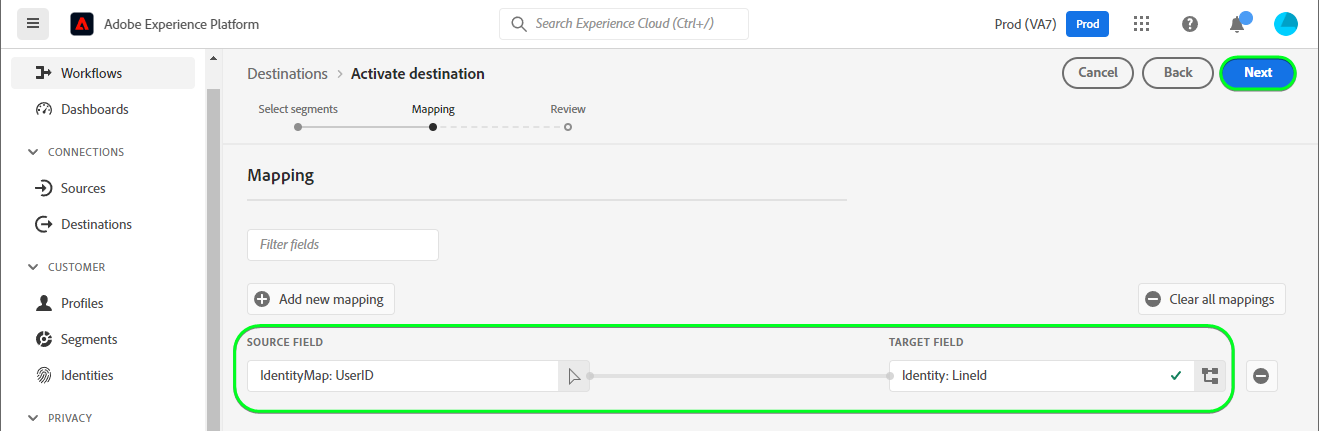Open the help question mark icon
This screenshot has height=431, width=1319.
coord(1190,24)
